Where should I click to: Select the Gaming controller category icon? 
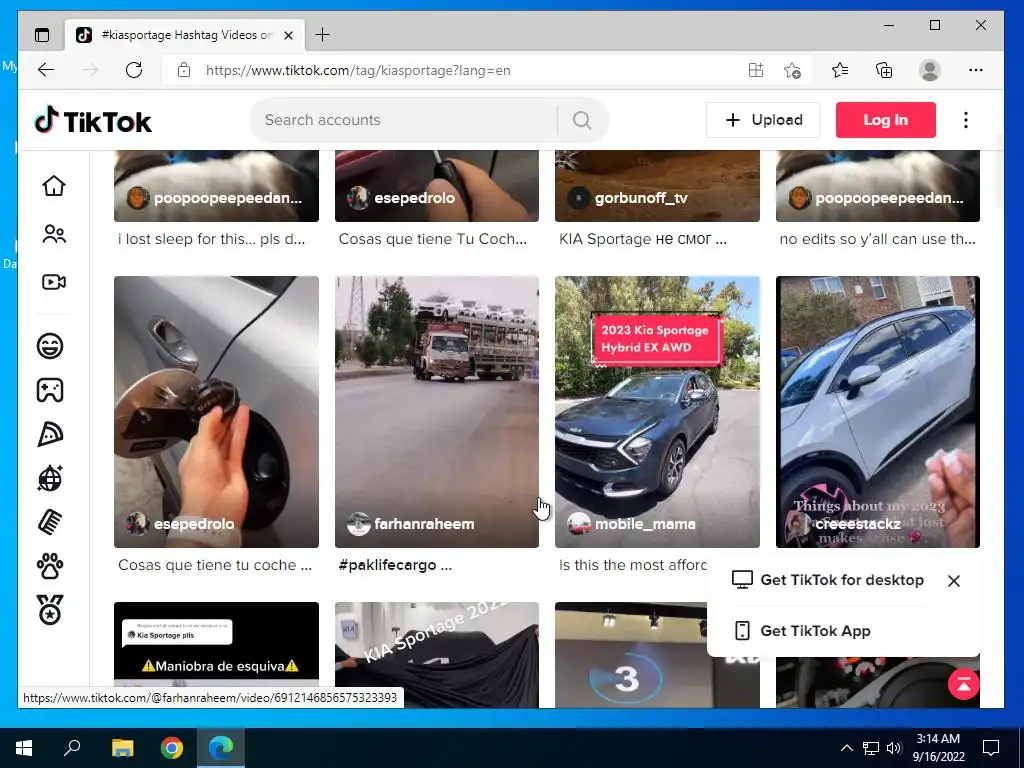pyautogui.click(x=50, y=390)
